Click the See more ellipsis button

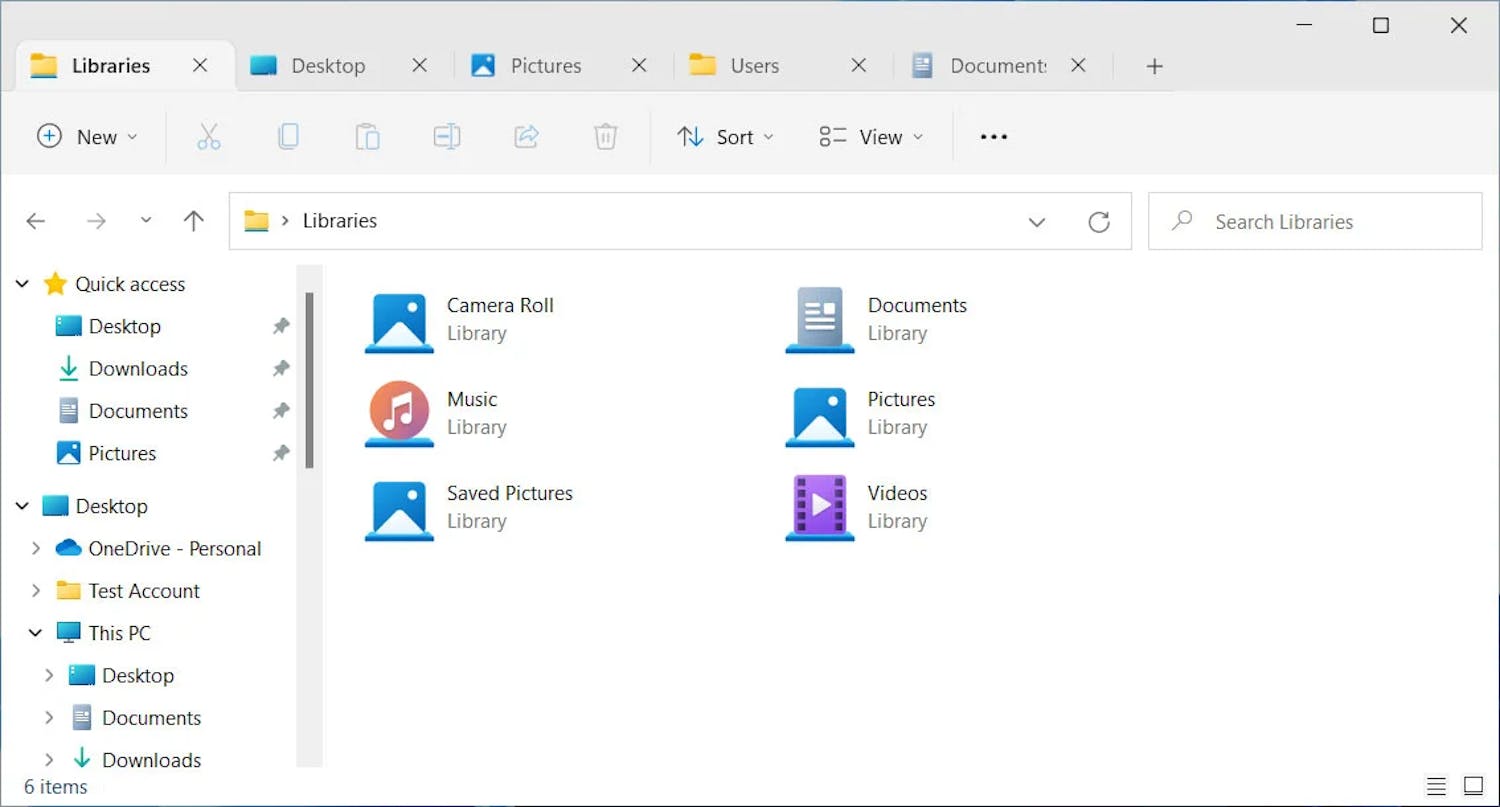click(993, 137)
